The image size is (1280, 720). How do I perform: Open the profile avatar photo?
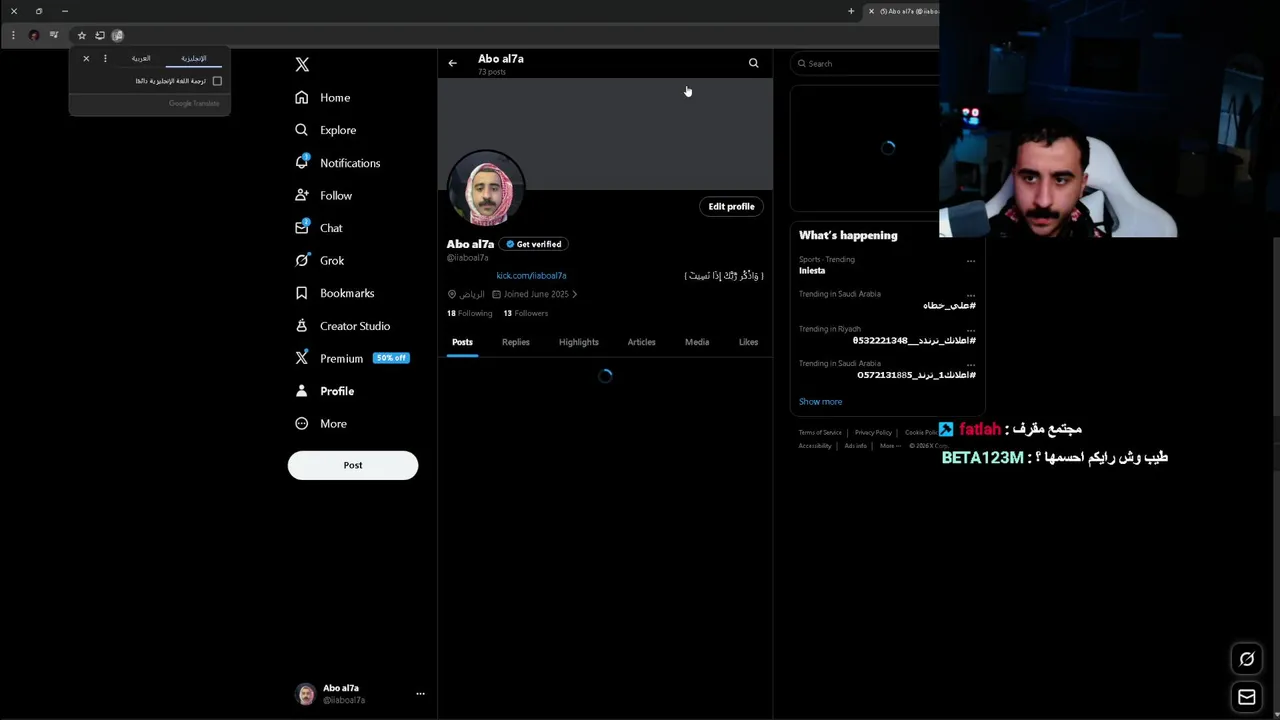pyautogui.click(x=486, y=189)
